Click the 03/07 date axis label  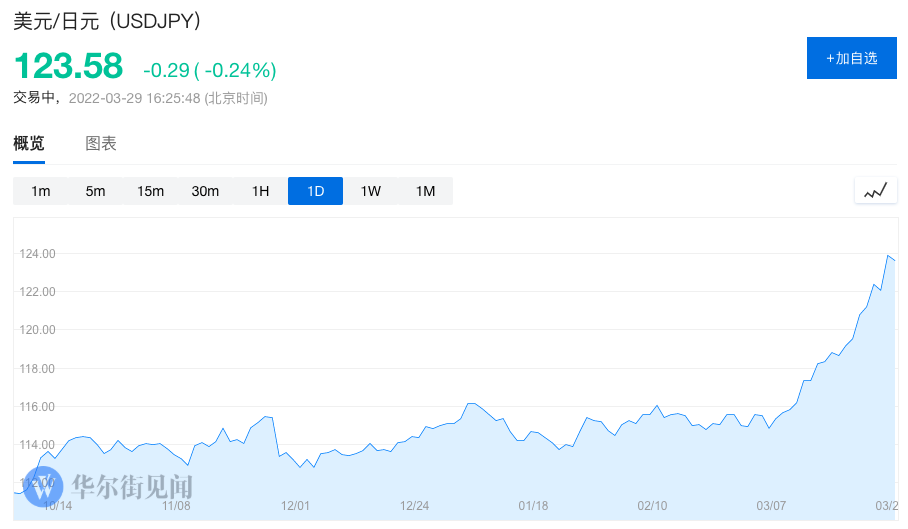tap(772, 506)
